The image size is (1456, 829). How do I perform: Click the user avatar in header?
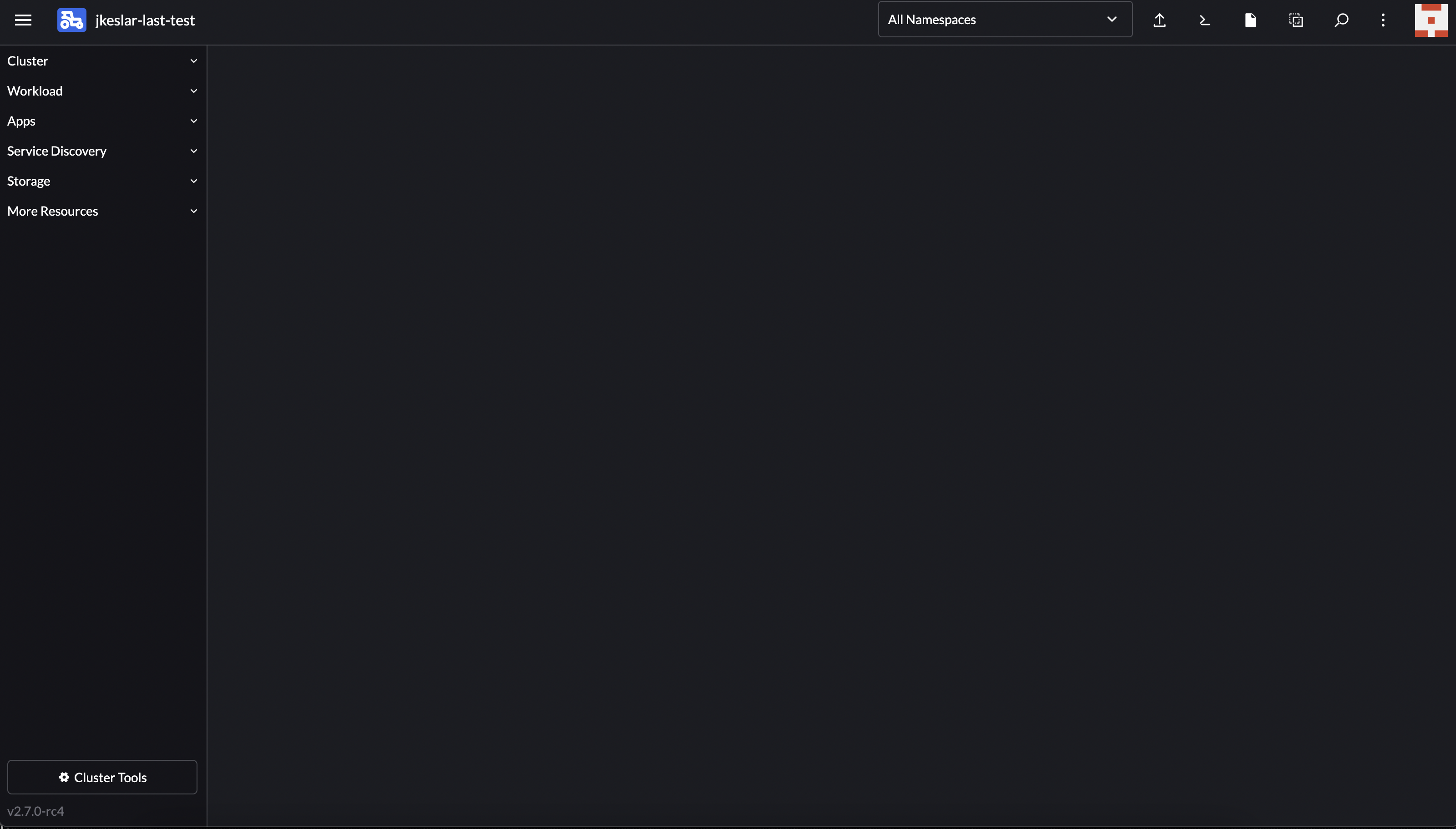(x=1431, y=20)
